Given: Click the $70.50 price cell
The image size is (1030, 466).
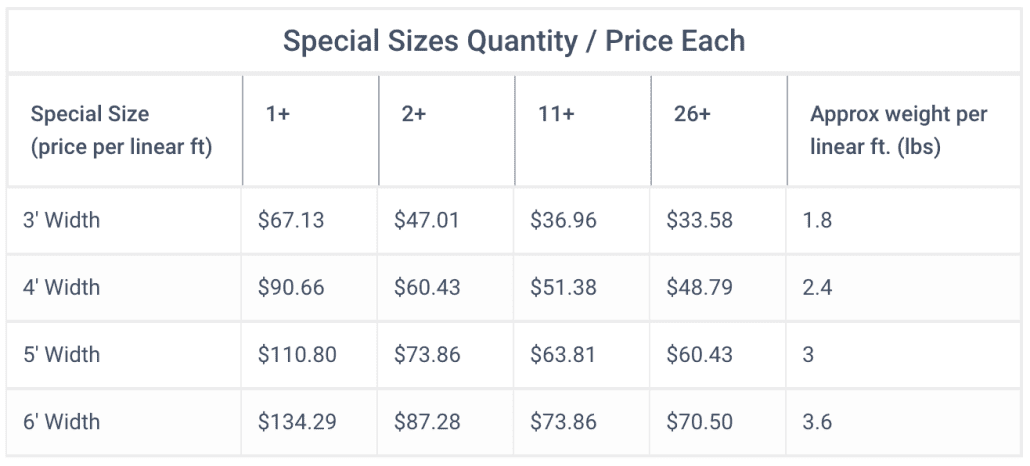Looking at the screenshot, I should pyautogui.click(x=700, y=421).
